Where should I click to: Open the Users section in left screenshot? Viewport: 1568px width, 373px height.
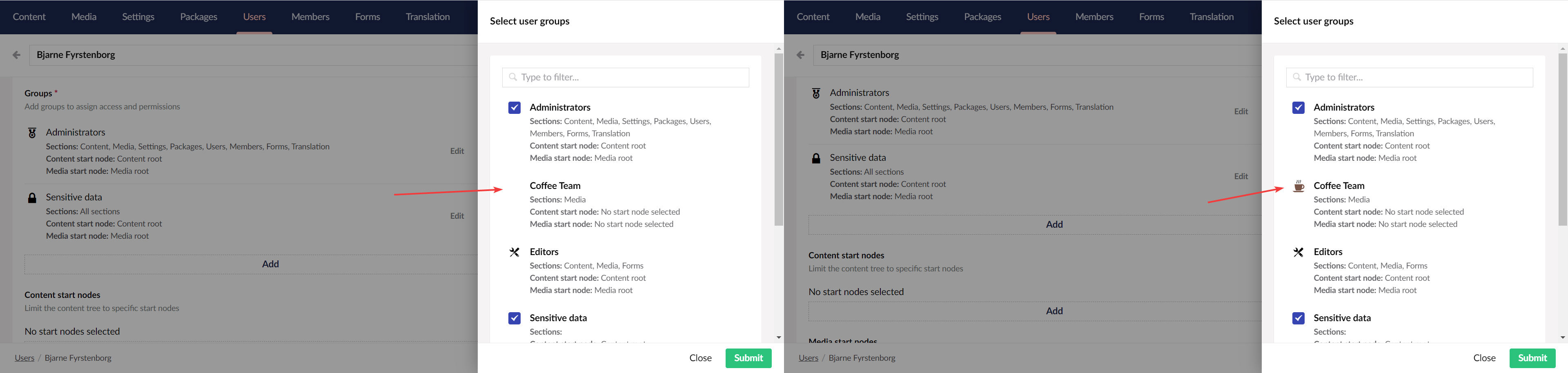254,17
